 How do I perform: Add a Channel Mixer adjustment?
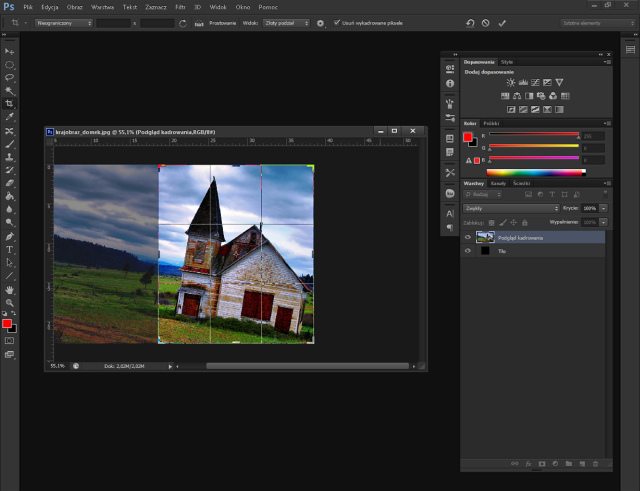553,96
